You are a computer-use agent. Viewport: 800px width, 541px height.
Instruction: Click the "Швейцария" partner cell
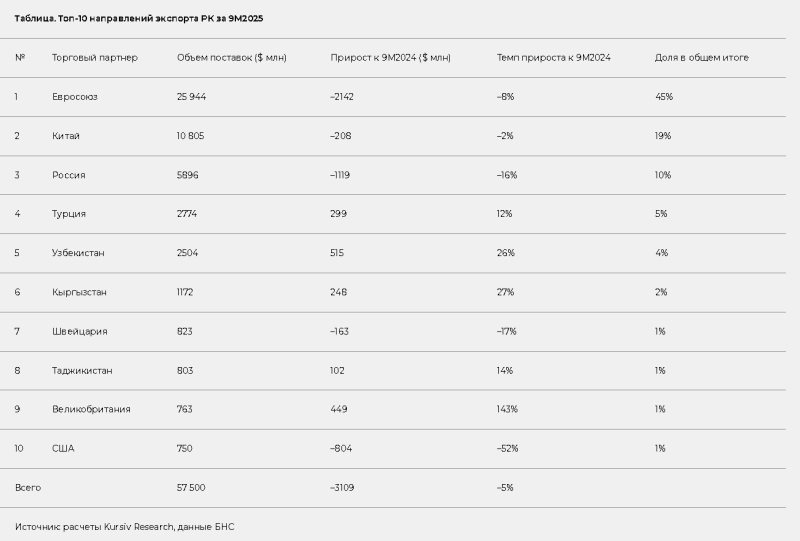click(80, 331)
